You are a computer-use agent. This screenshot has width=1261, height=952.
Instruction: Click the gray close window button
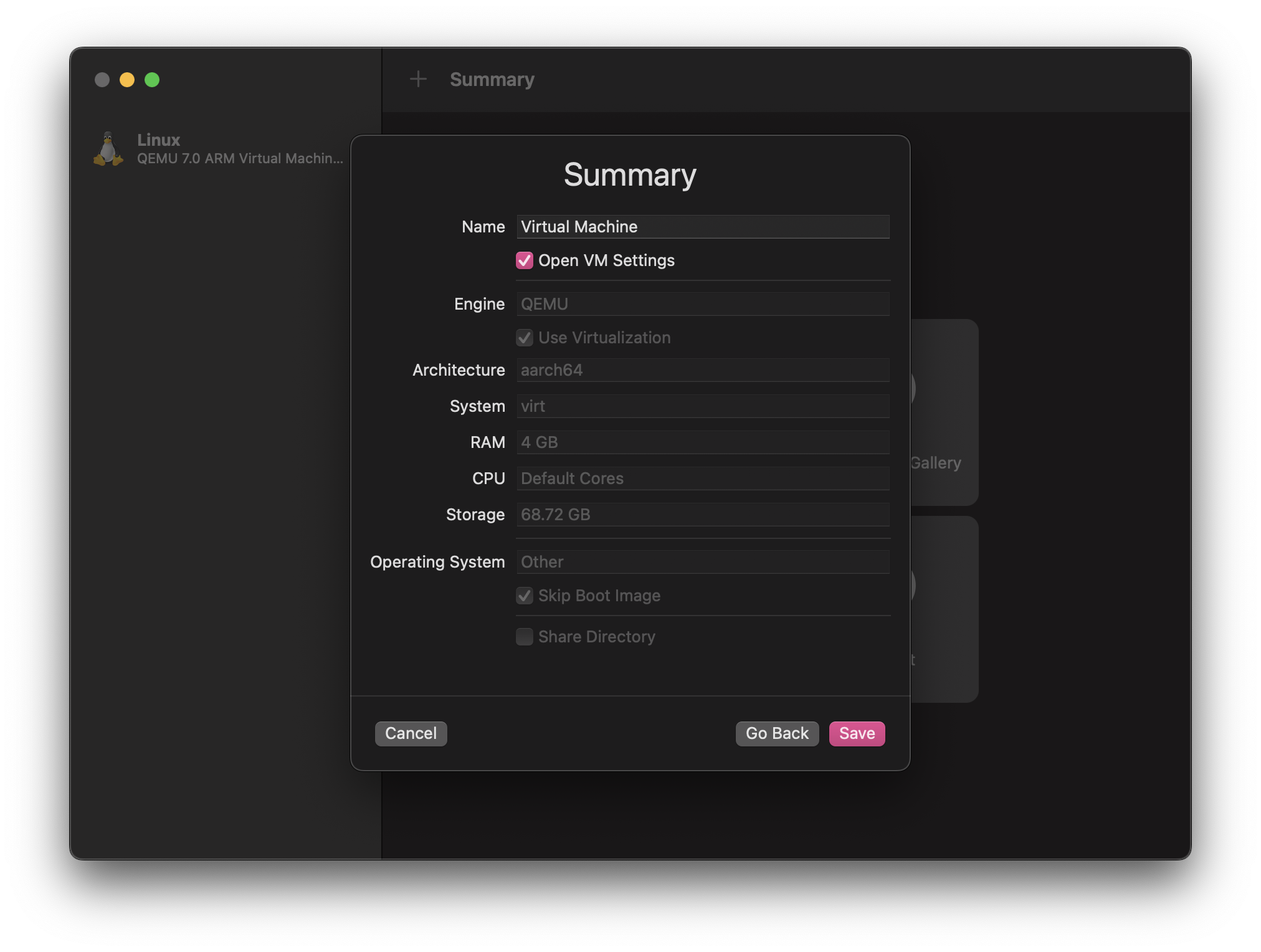pos(102,80)
